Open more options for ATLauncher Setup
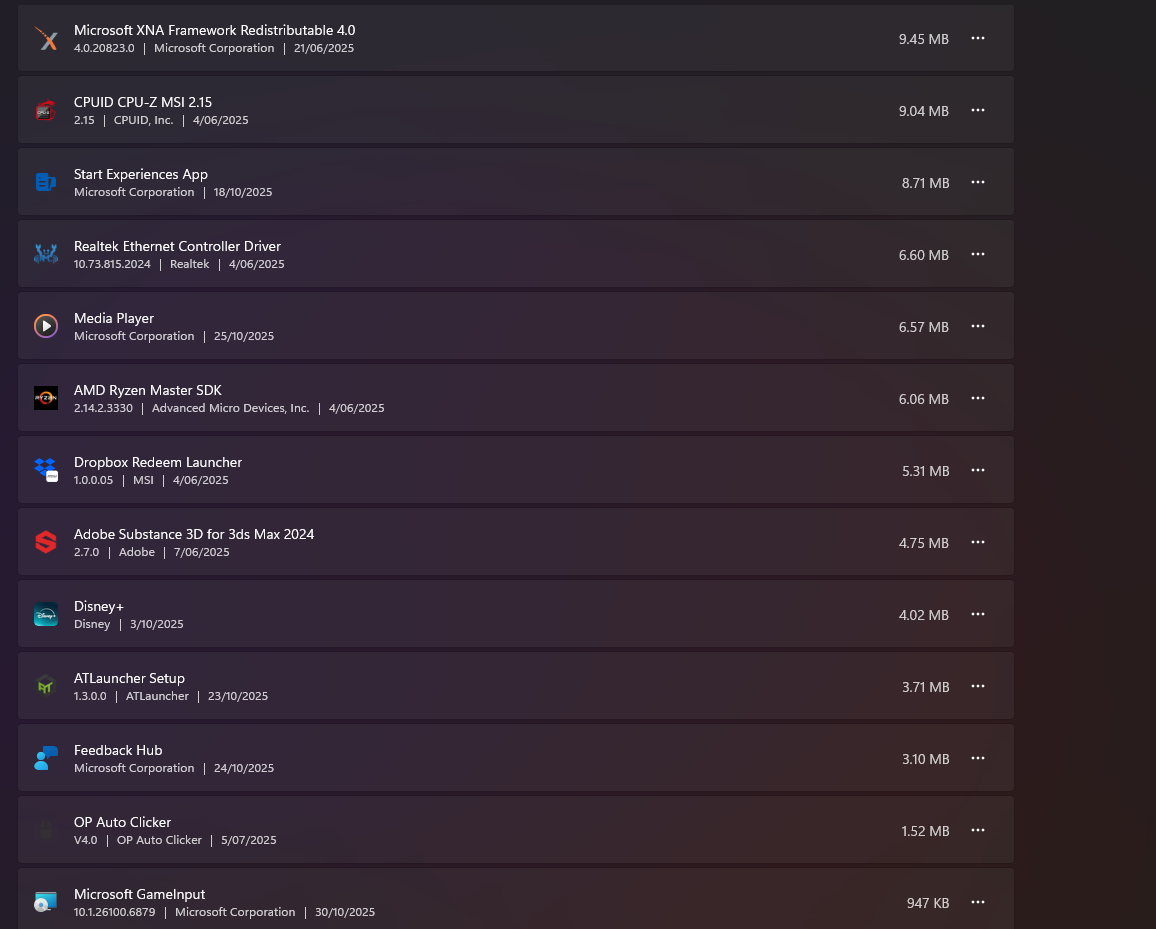This screenshot has height=929, width=1156. pyautogui.click(x=978, y=686)
